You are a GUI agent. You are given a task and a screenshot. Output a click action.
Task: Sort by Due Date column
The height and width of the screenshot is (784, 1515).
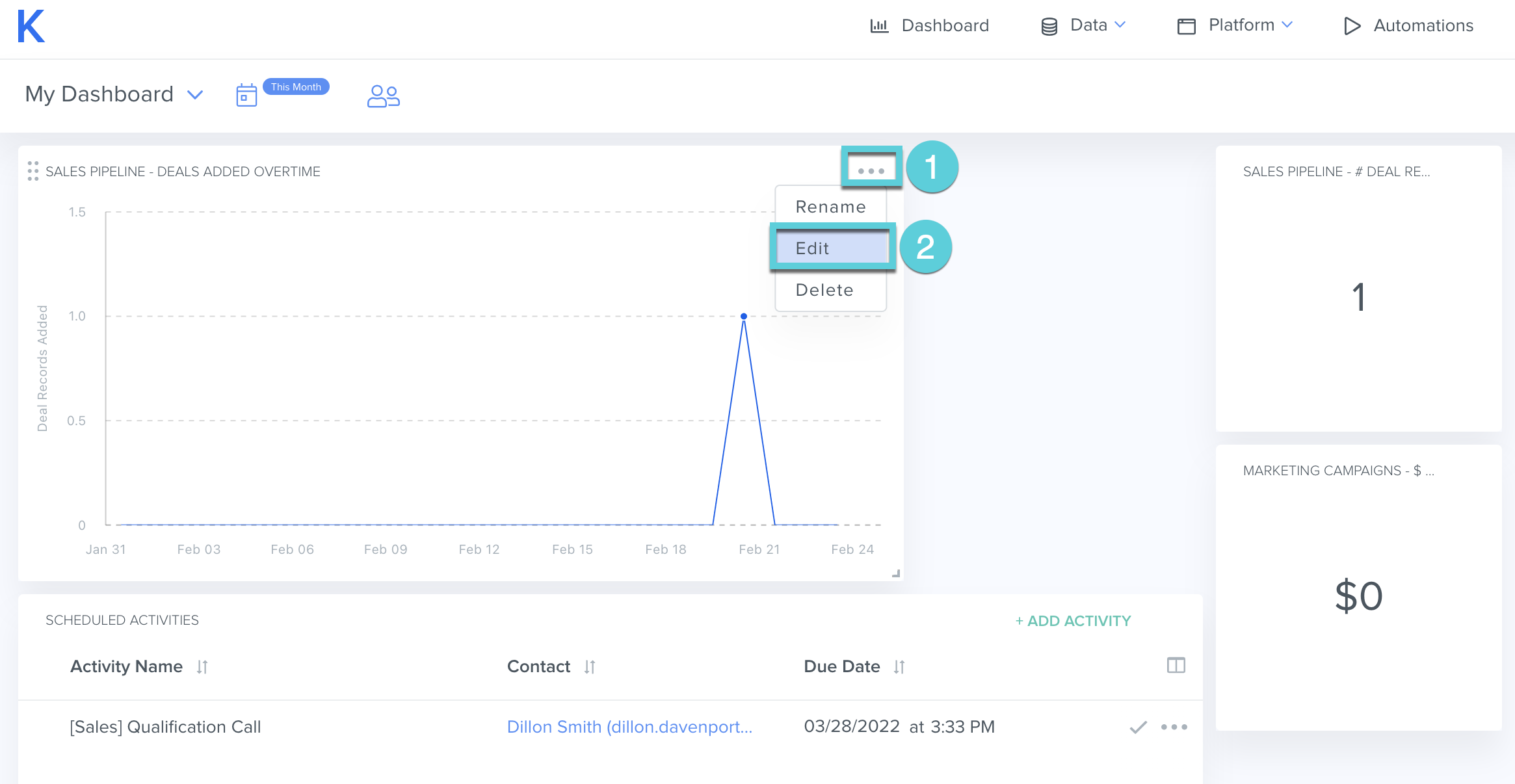coord(899,667)
